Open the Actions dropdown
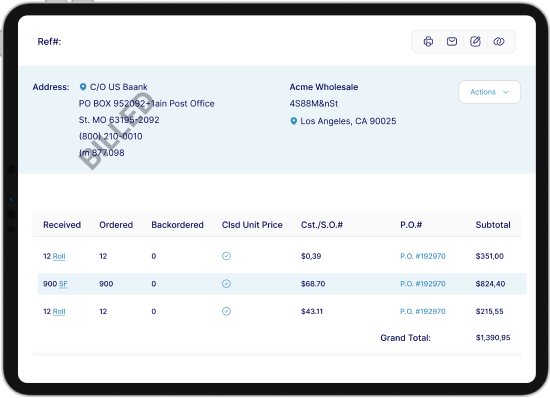This screenshot has height=398, width=550. [489, 92]
